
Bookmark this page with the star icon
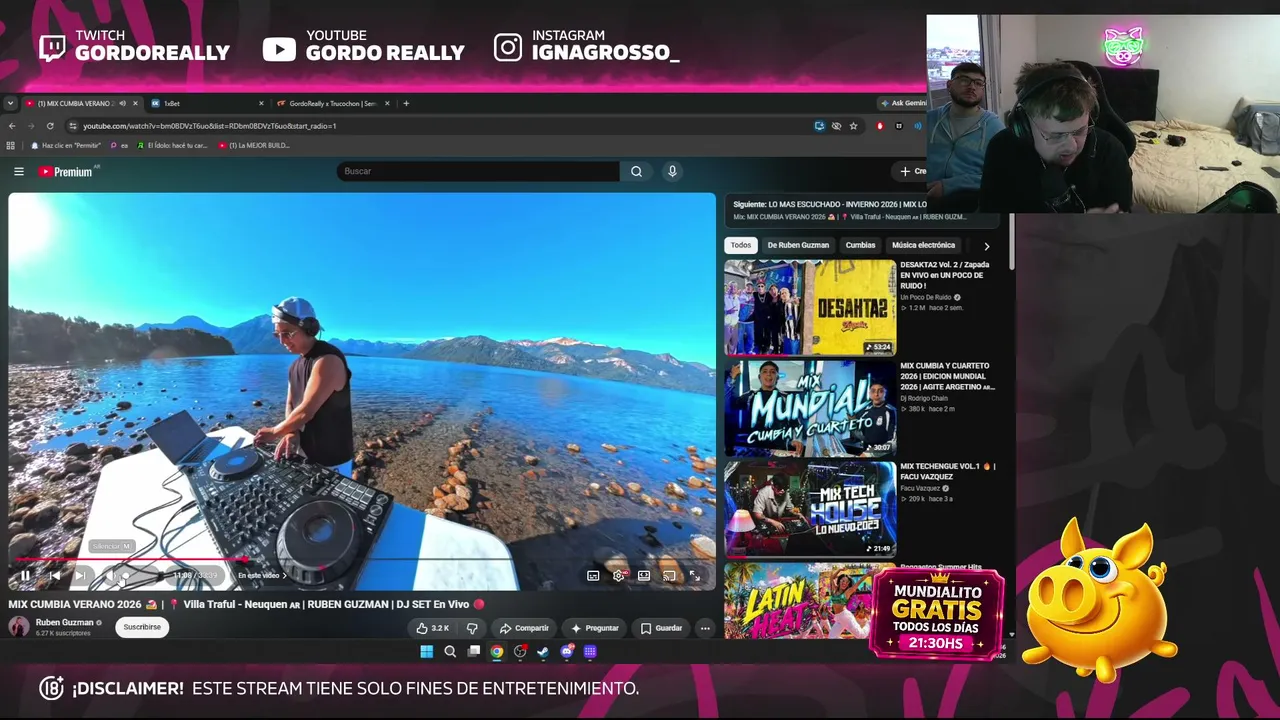point(853,126)
